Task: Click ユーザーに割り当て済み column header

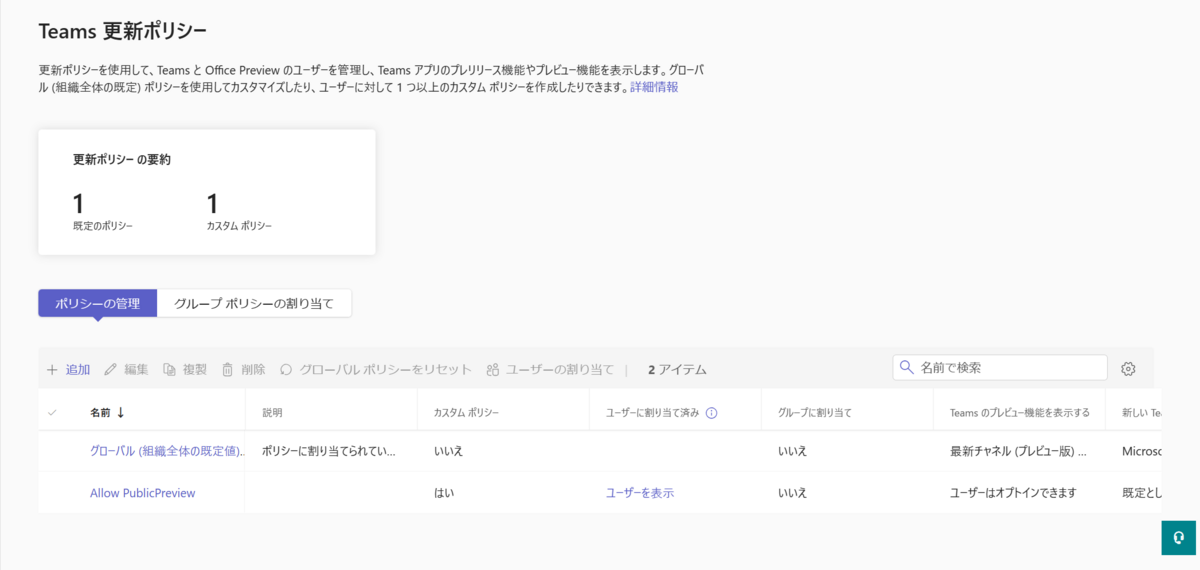Action: (654, 412)
